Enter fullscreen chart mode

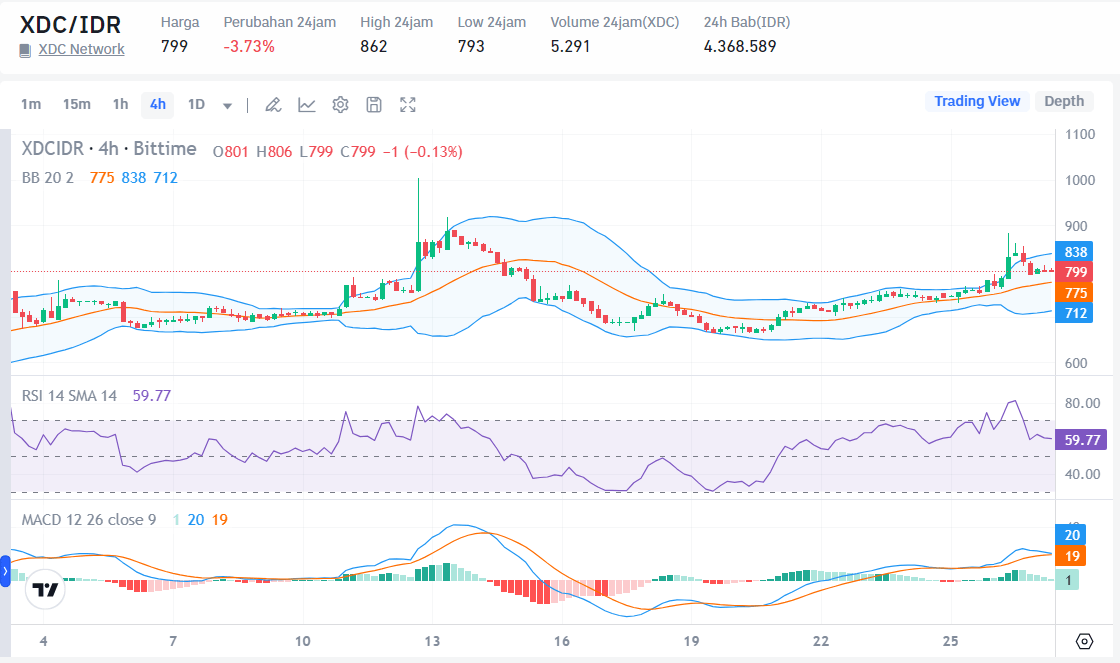click(406, 104)
